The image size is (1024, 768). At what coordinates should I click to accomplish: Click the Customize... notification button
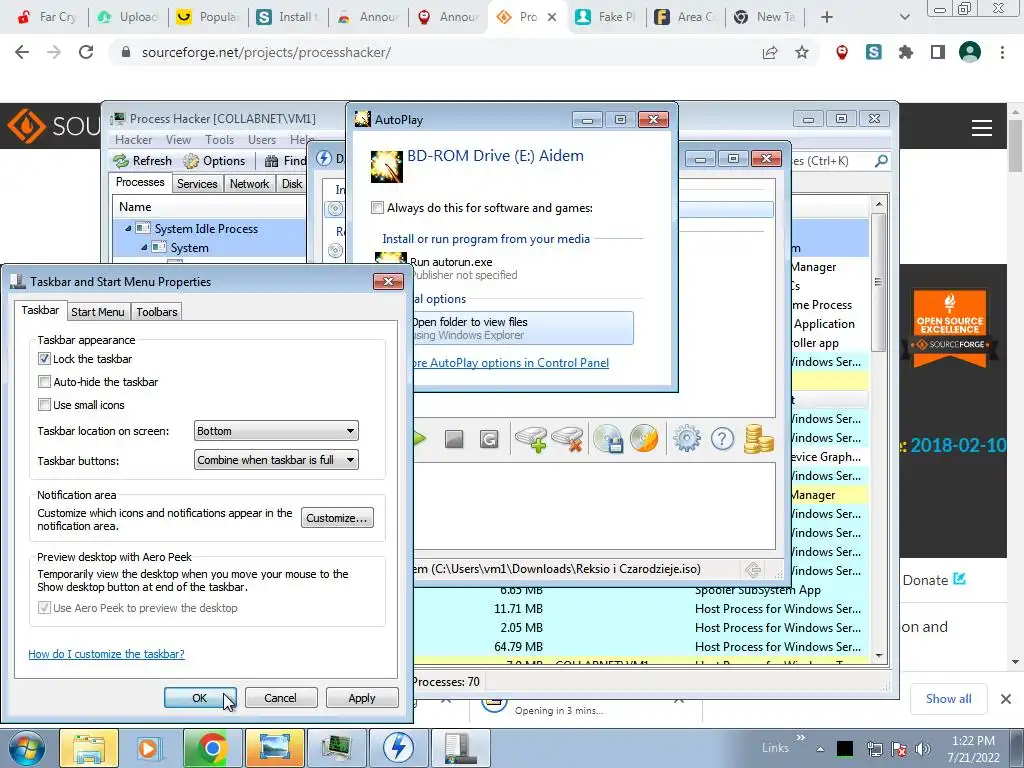point(337,518)
